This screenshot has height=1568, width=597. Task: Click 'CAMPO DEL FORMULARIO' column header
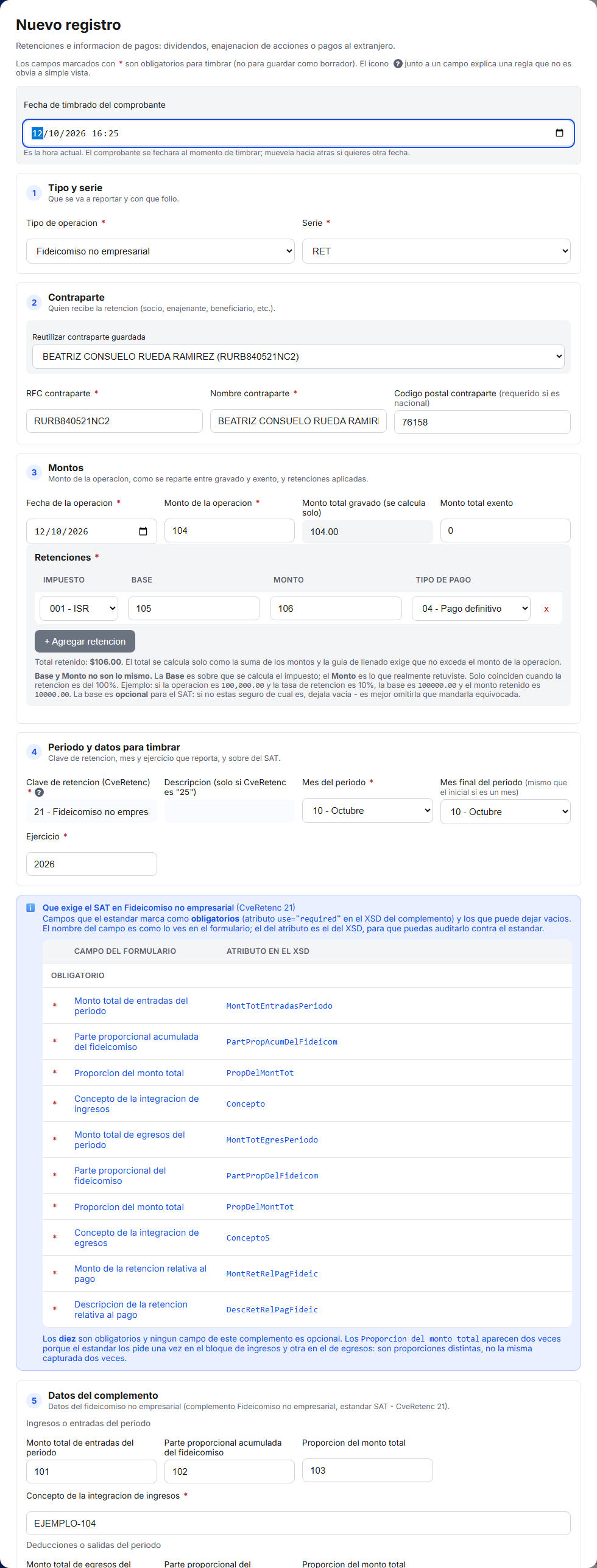[x=125, y=951]
